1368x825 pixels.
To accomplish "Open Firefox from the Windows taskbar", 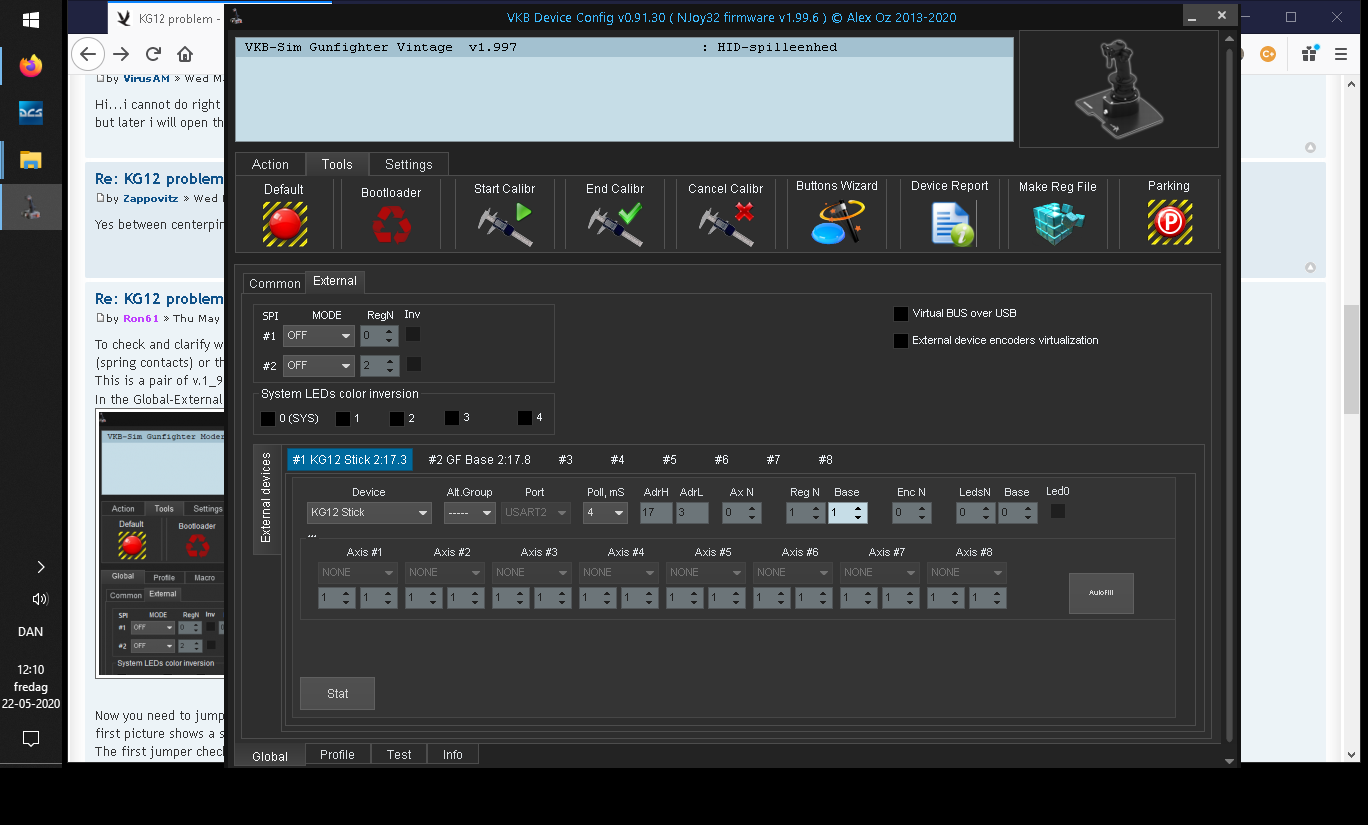I will [31, 67].
